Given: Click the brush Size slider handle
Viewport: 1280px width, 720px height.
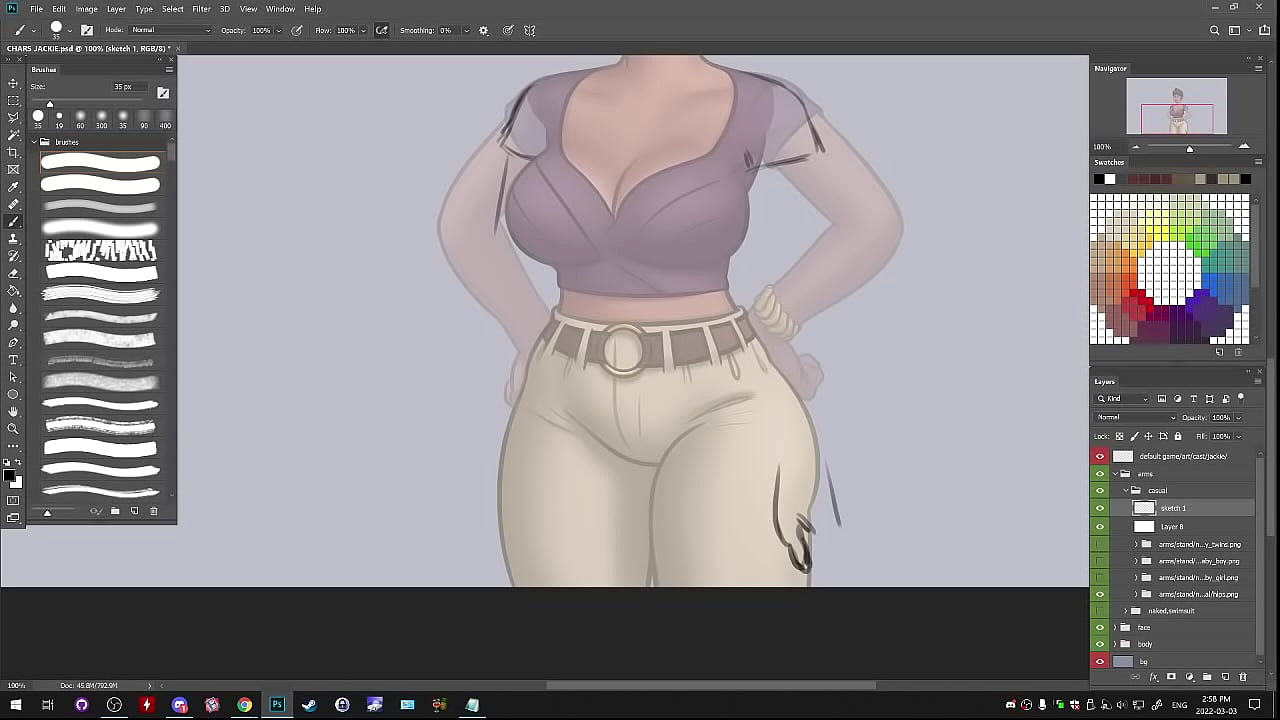Looking at the screenshot, I should tap(50, 104).
